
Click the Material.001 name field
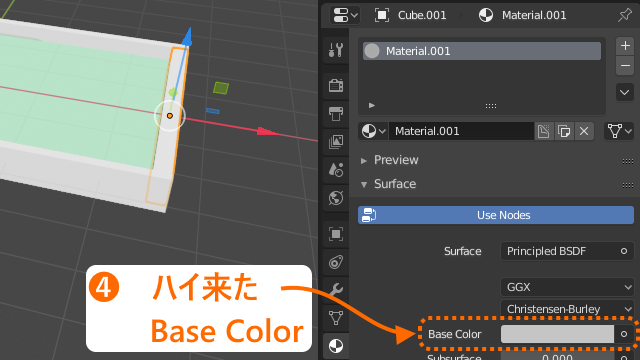pyautogui.click(x=461, y=131)
